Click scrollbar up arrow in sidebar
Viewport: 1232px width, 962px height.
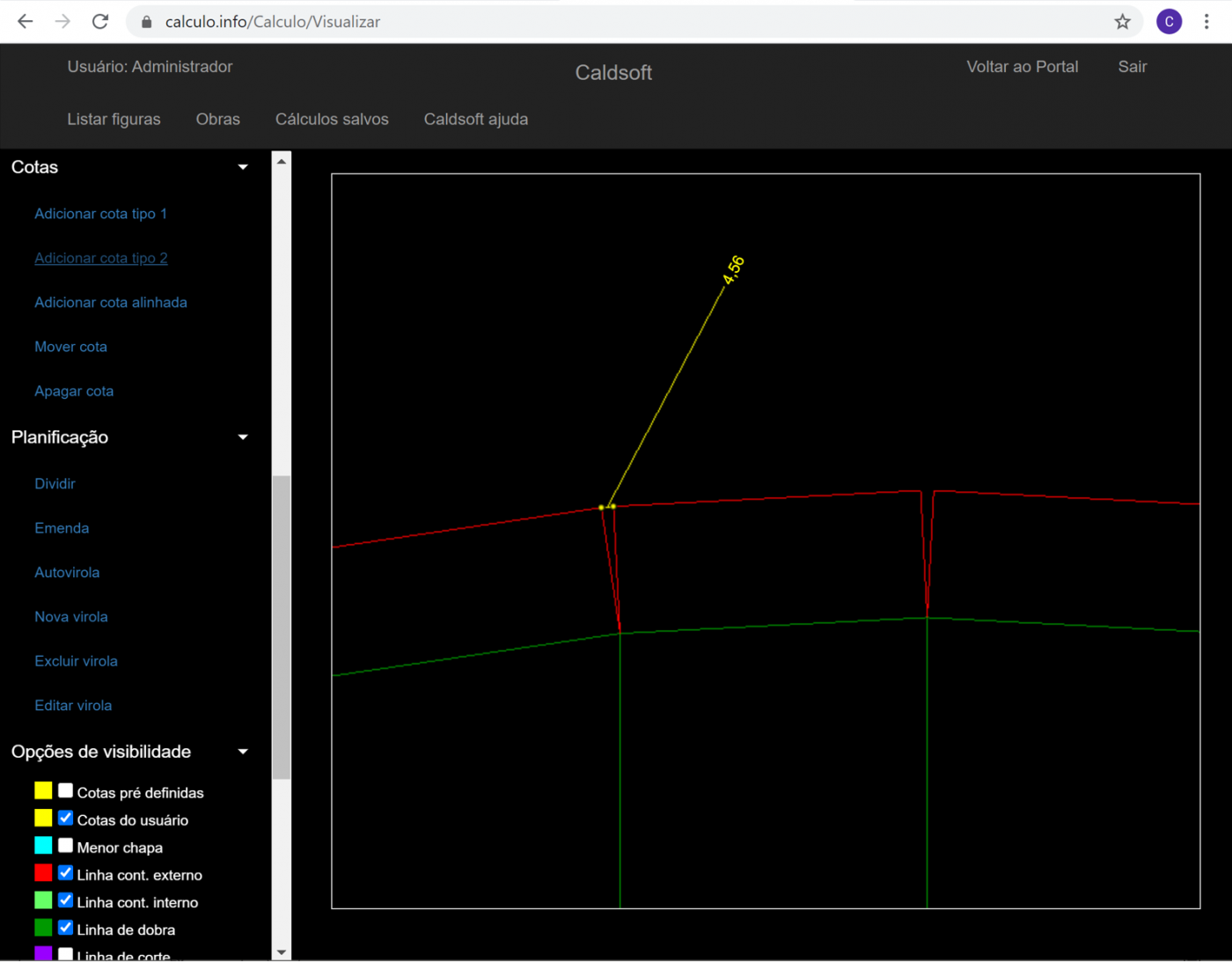282,161
